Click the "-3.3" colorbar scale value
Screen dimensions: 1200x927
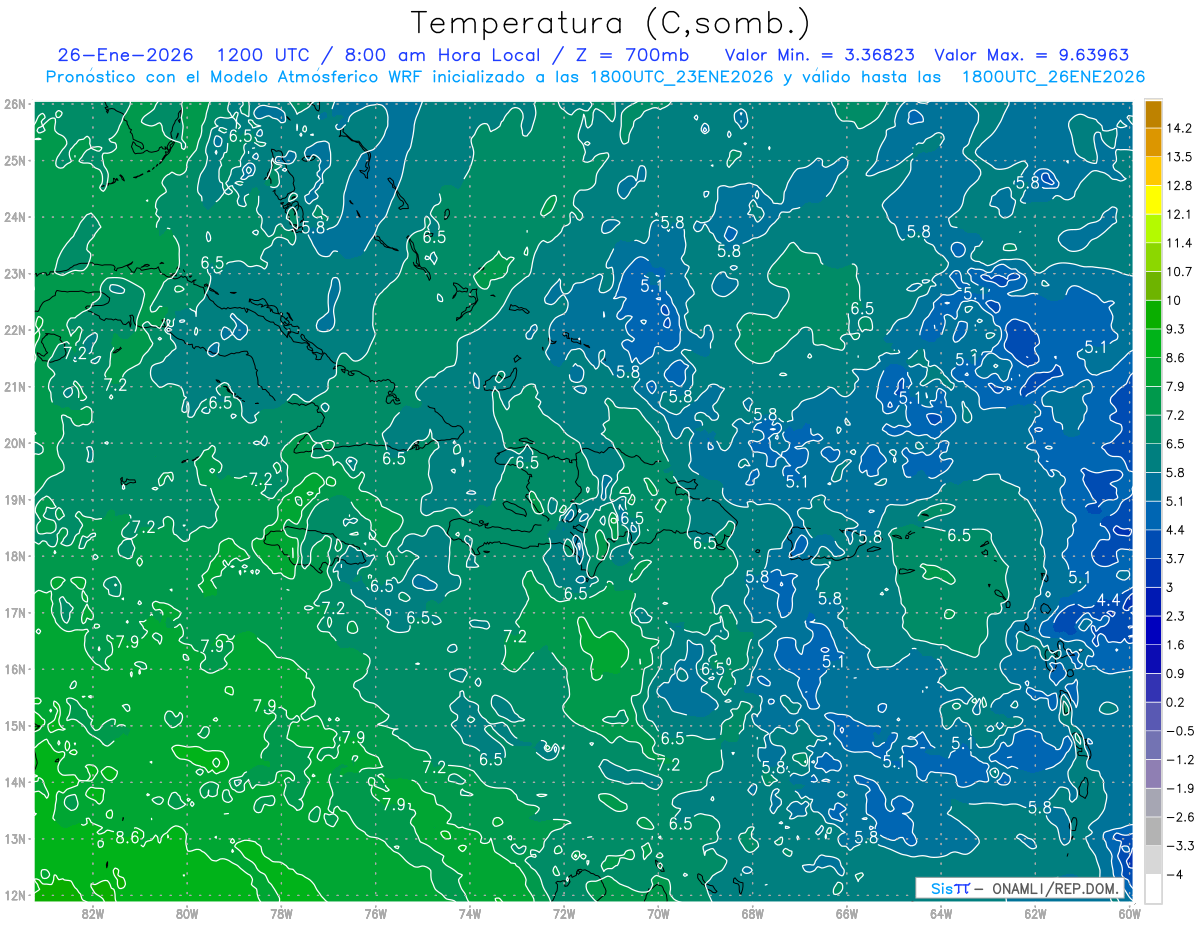tap(1180, 846)
